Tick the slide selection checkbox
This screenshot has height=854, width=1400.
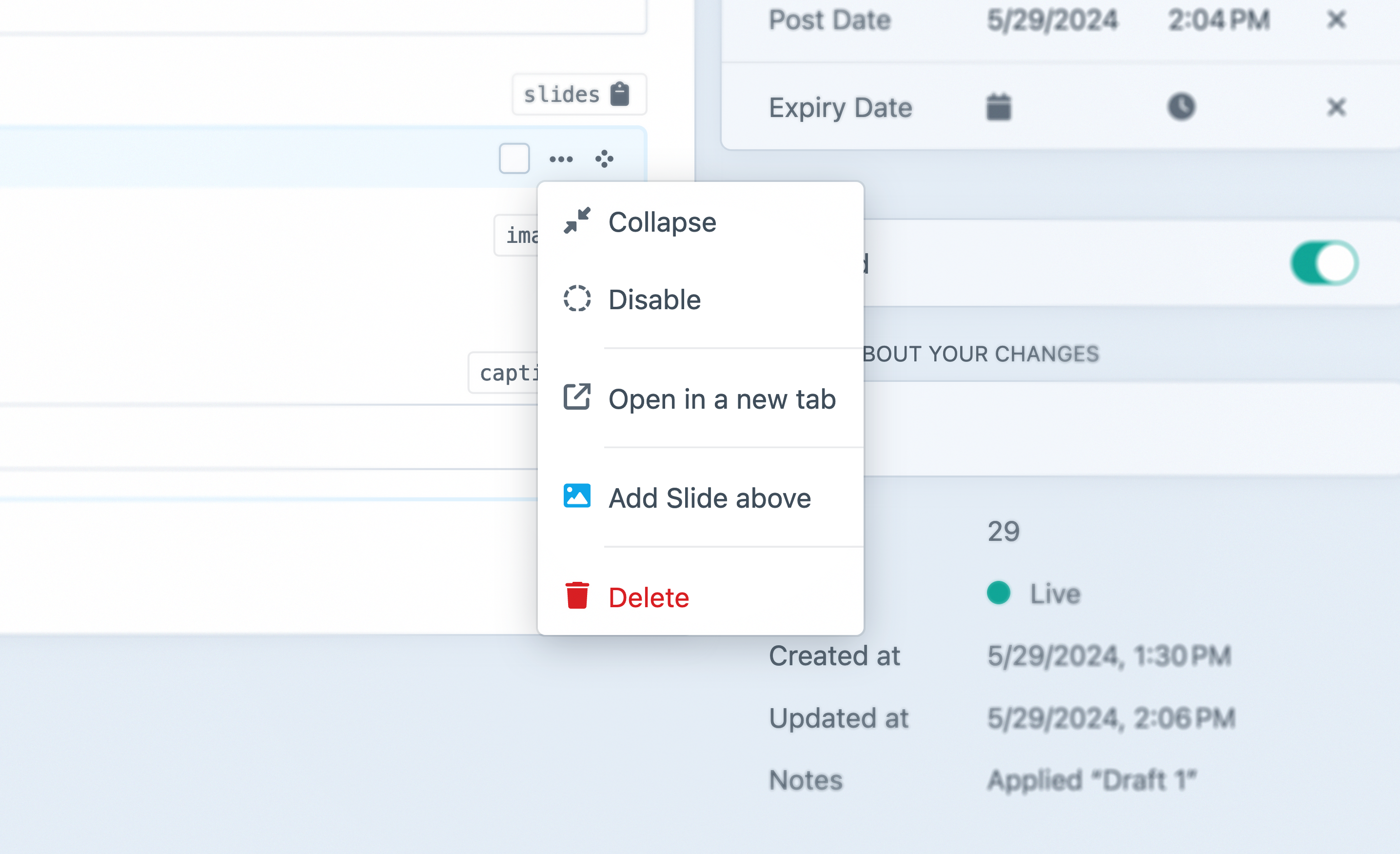[x=514, y=159]
